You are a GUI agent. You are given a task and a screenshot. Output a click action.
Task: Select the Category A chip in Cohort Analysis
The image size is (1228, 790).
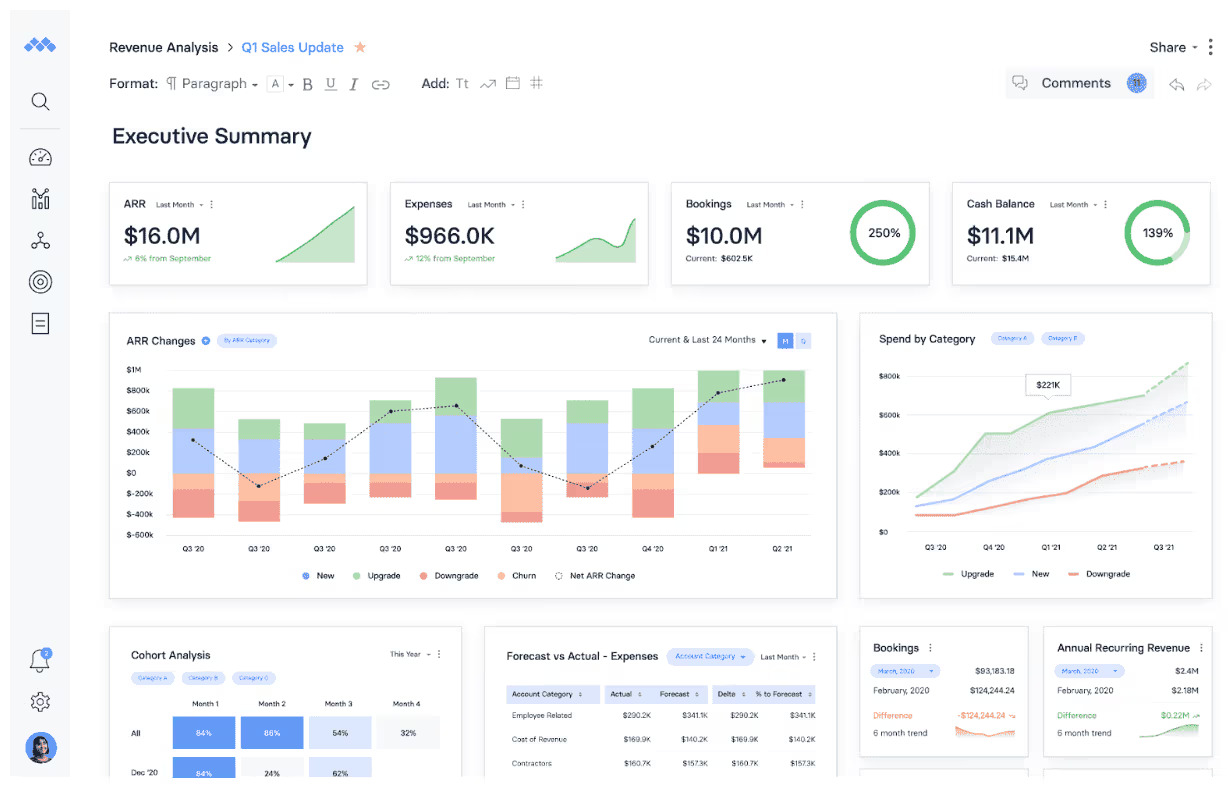pos(151,678)
